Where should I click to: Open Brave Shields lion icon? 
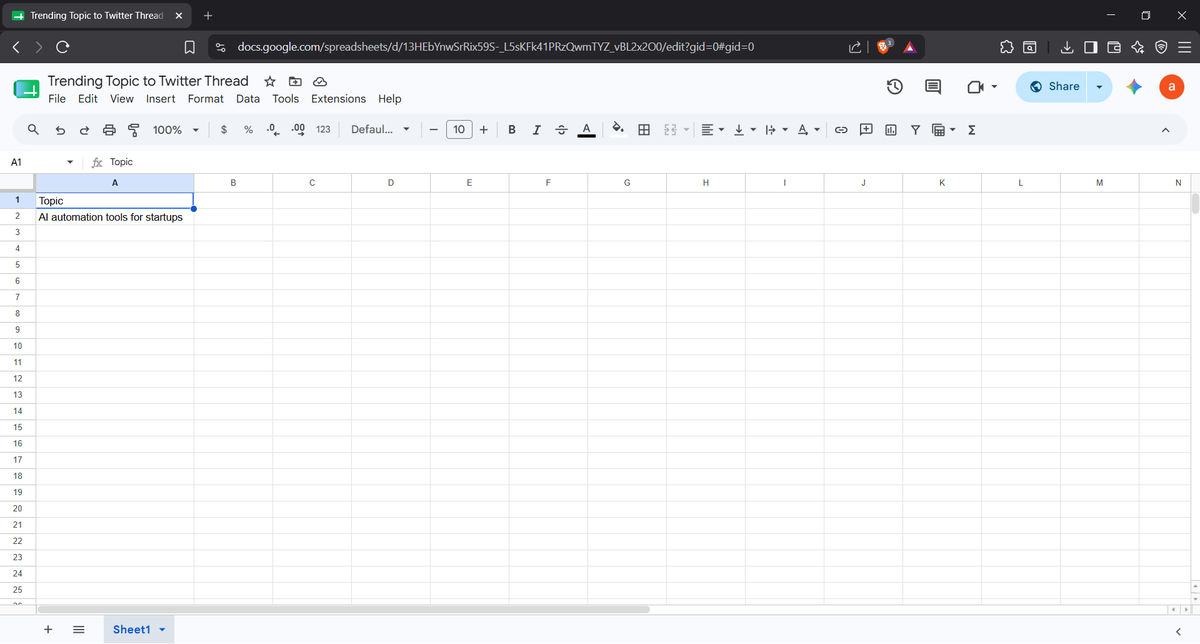click(884, 46)
